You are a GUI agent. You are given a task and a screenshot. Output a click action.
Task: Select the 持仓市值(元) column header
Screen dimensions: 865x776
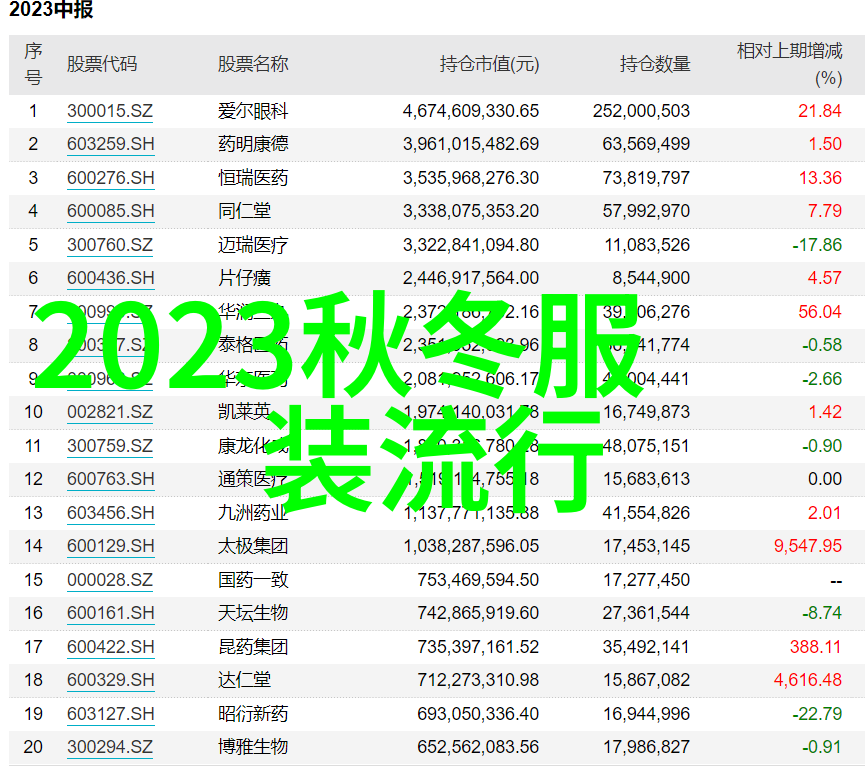[x=489, y=65]
